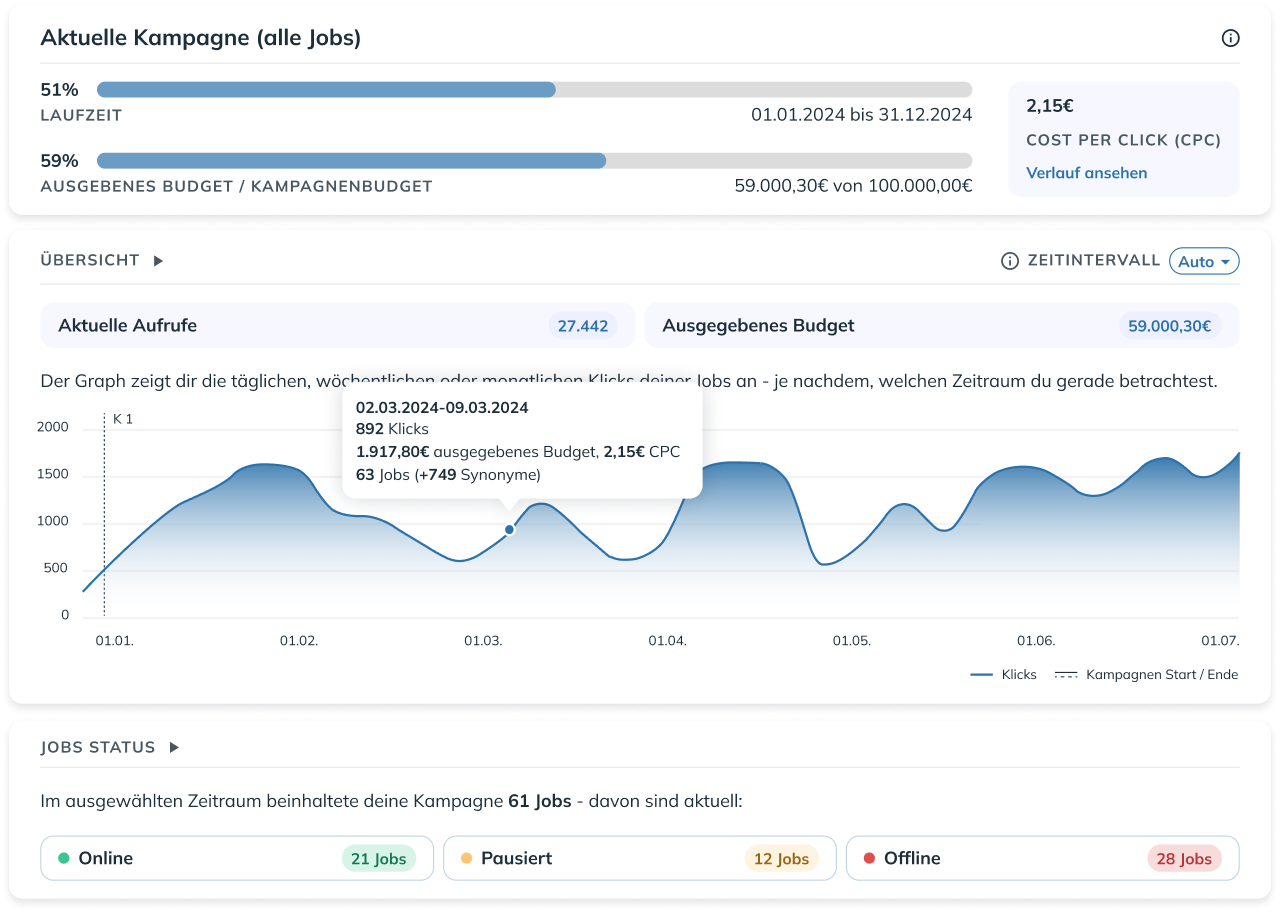Click the highlighted data point on graph
This screenshot has height=913, width=1280.
click(509, 530)
